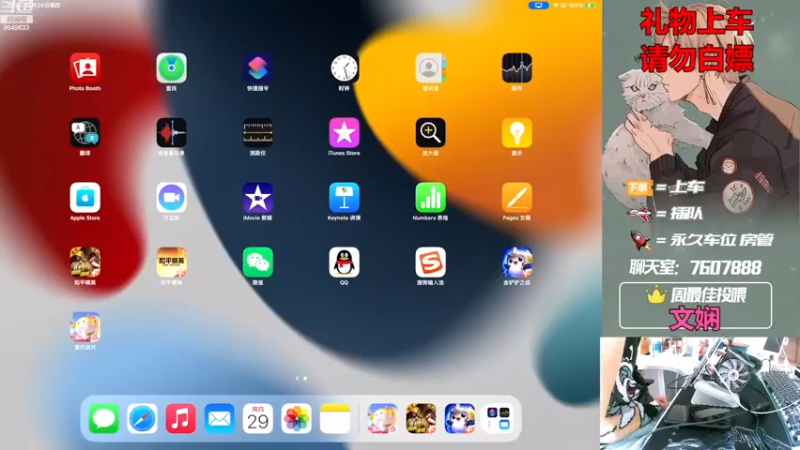Open App Library in the dock
800x450 pixels.
(498, 418)
